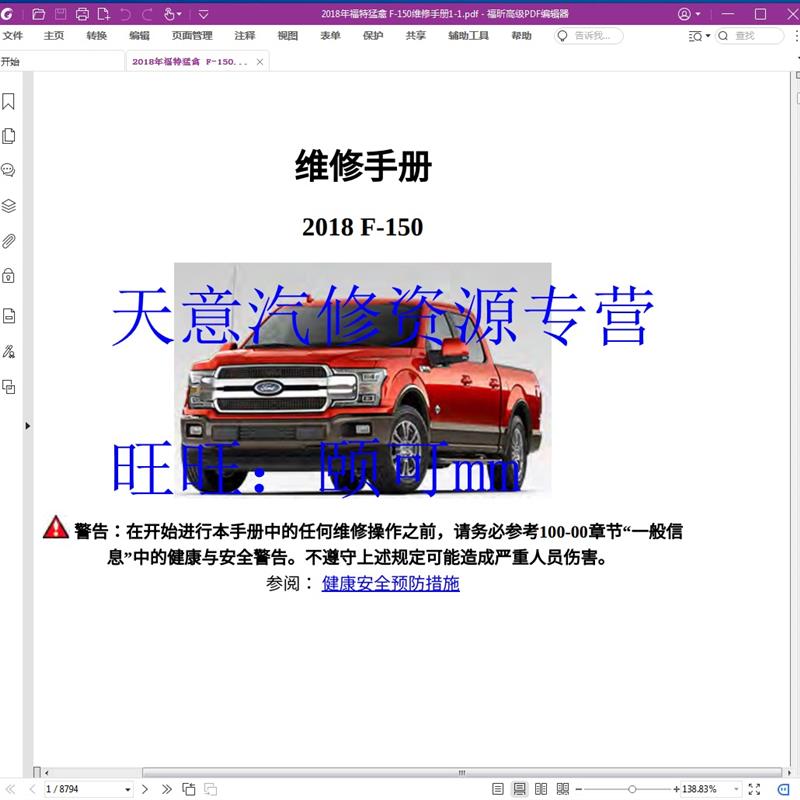Click the 查找 find text field
The height and width of the screenshot is (800, 800).
[749, 36]
